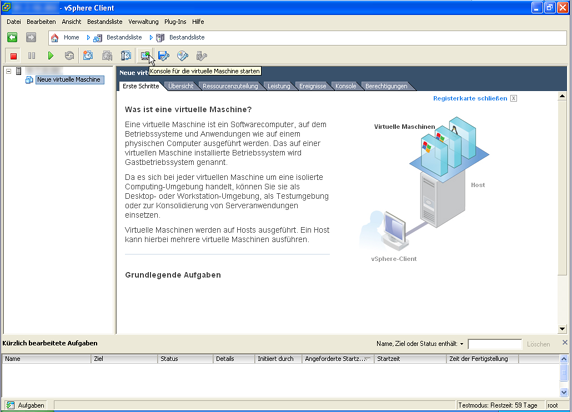Viewport: 572px width, 412px height.
Task: Click the Startzeit column header
Action: pos(410,359)
